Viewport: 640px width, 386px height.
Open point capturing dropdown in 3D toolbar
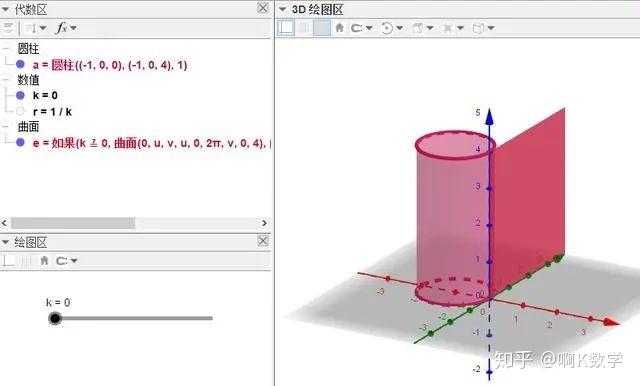click(369, 28)
